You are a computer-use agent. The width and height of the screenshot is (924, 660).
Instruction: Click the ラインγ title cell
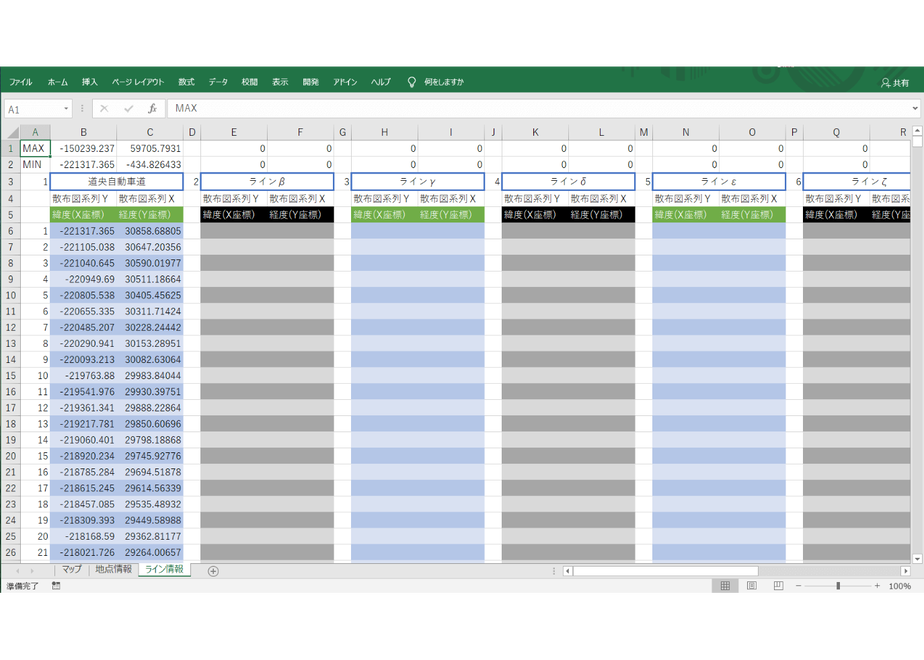[418, 182]
